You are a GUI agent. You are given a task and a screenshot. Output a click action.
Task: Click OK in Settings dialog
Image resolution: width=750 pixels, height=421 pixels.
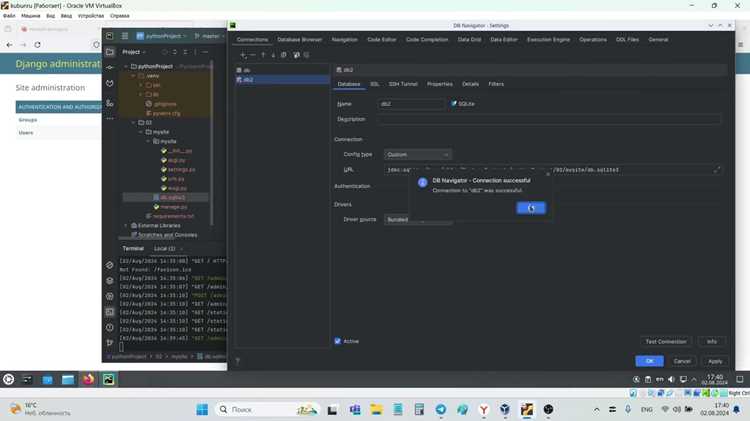[650, 361]
